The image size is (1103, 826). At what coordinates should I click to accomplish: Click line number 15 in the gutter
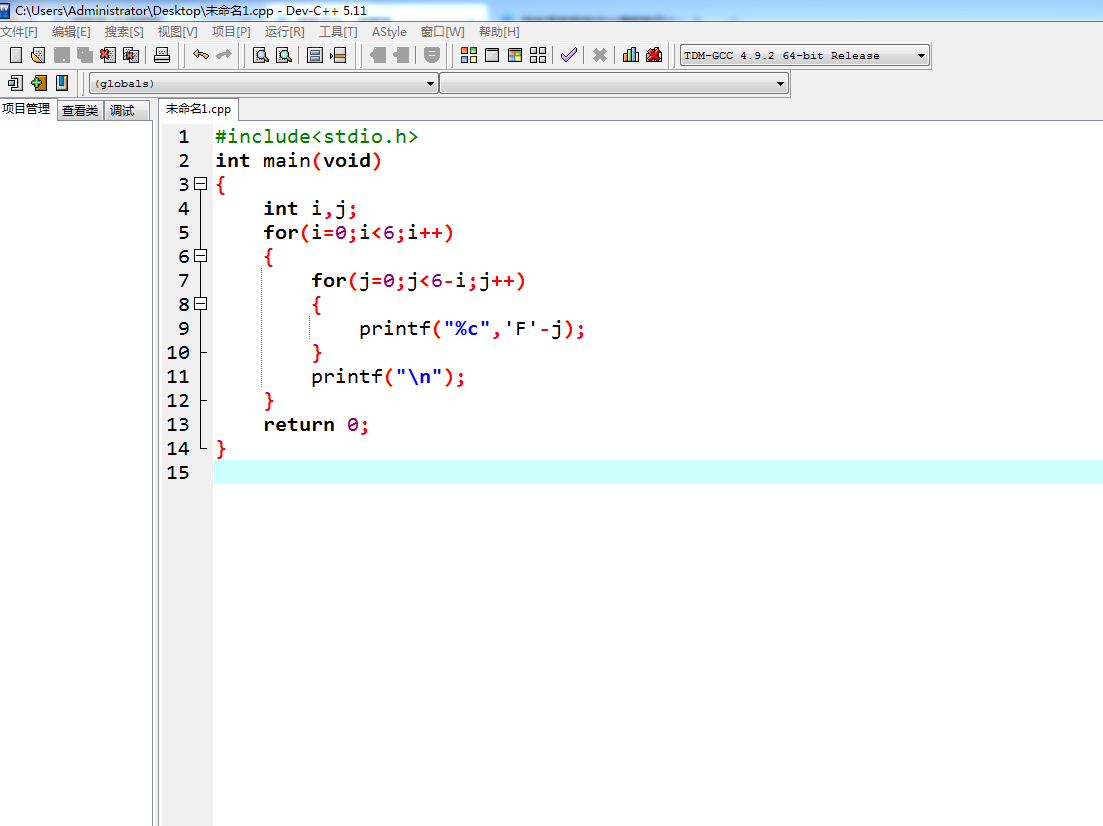click(178, 472)
